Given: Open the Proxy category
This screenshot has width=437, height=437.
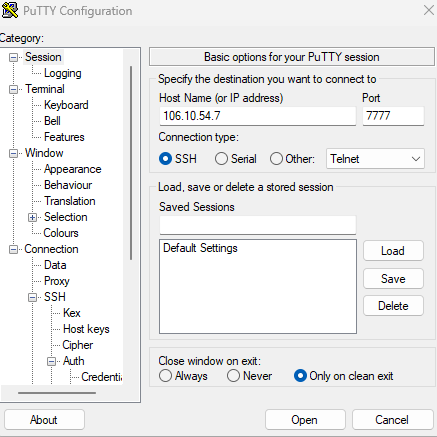Looking at the screenshot, I should [57, 281].
